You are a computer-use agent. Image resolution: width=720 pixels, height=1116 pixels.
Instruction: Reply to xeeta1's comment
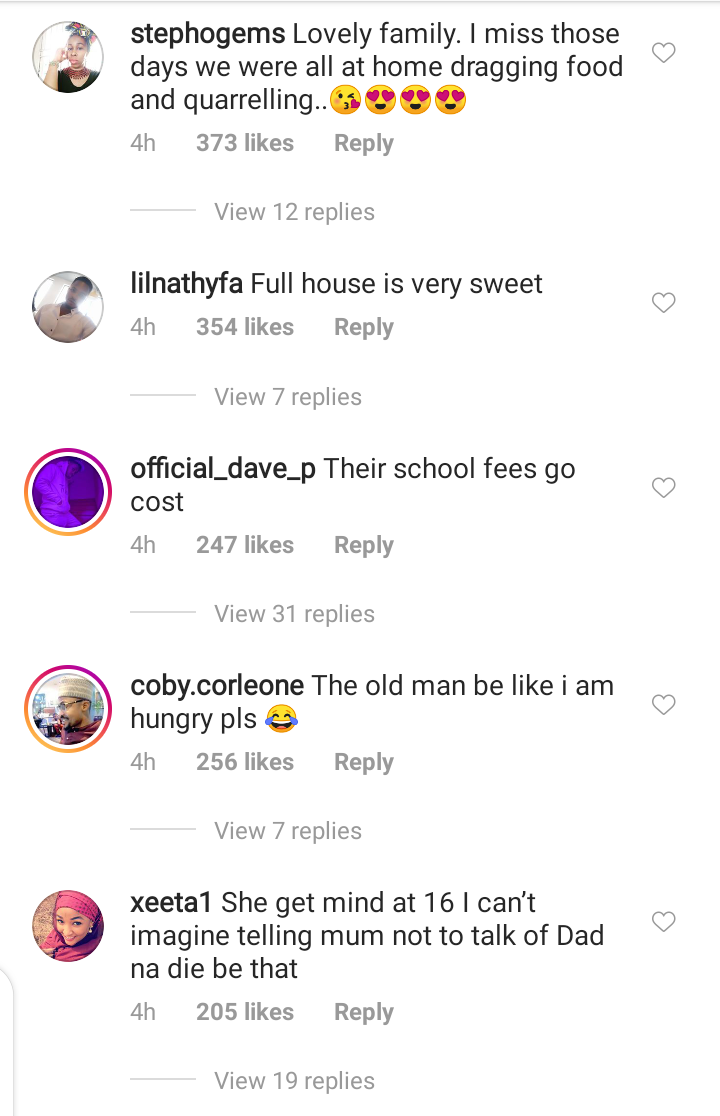pos(363,1012)
